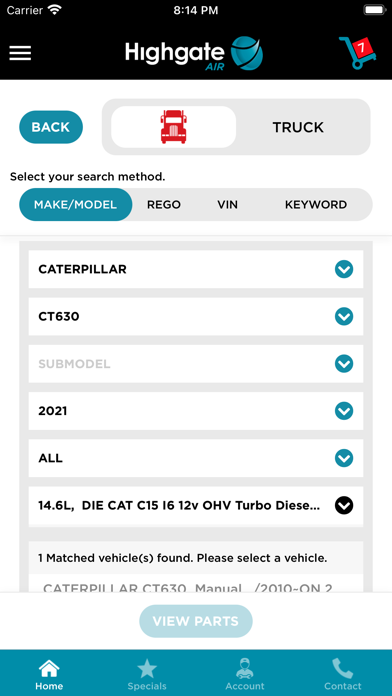Screen dimensions: 392x696
Task: Select REGO search method
Action: pyautogui.click(x=164, y=205)
